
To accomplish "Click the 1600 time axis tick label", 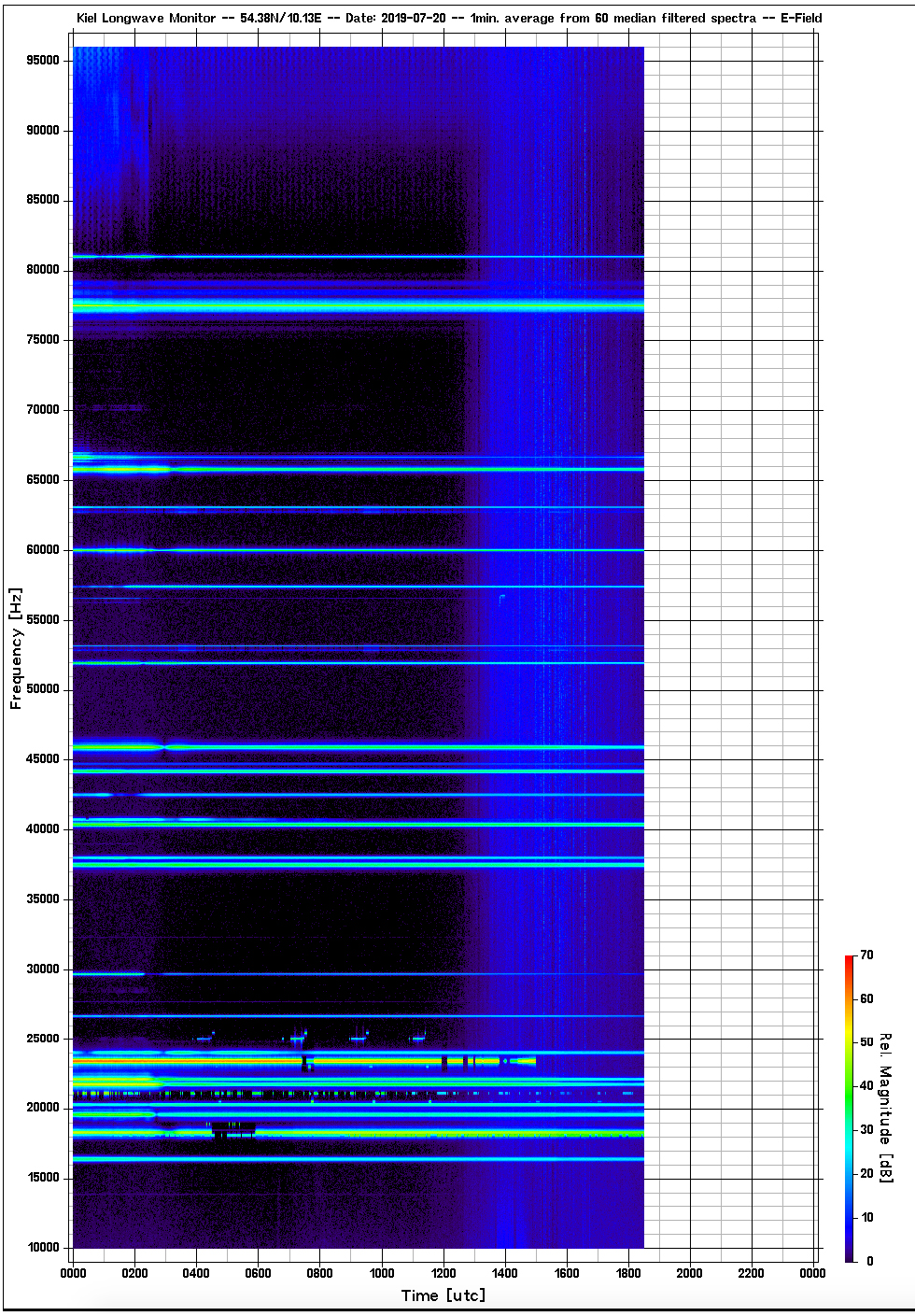I will pos(567,1272).
